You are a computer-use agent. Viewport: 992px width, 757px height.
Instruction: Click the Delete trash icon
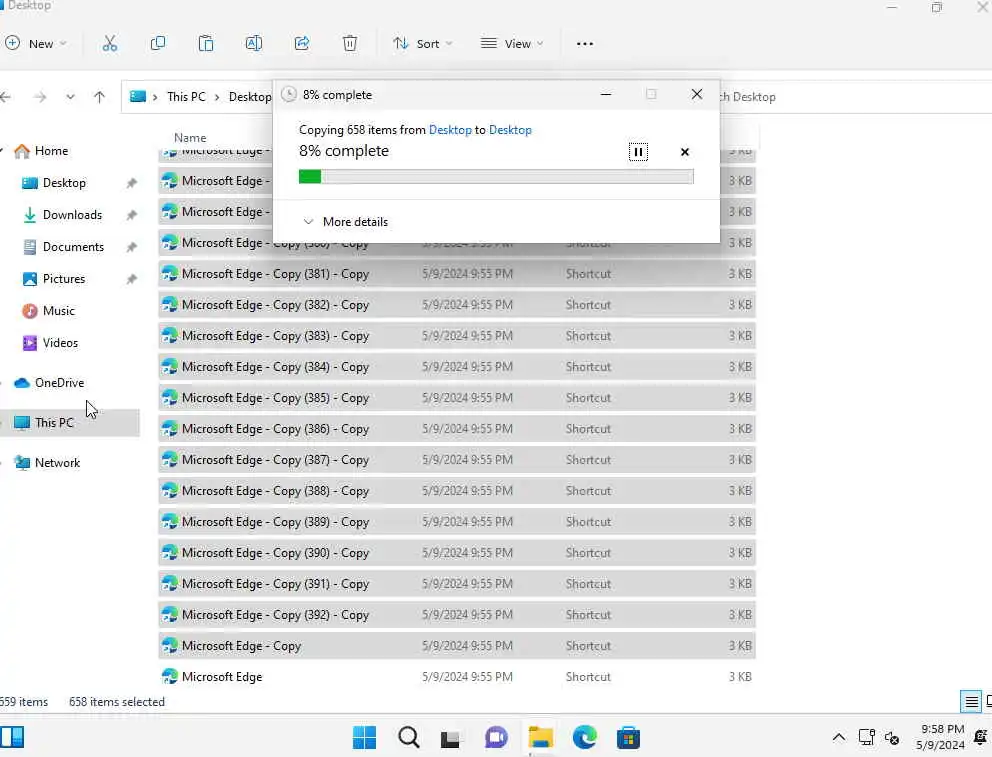click(350, 44)
